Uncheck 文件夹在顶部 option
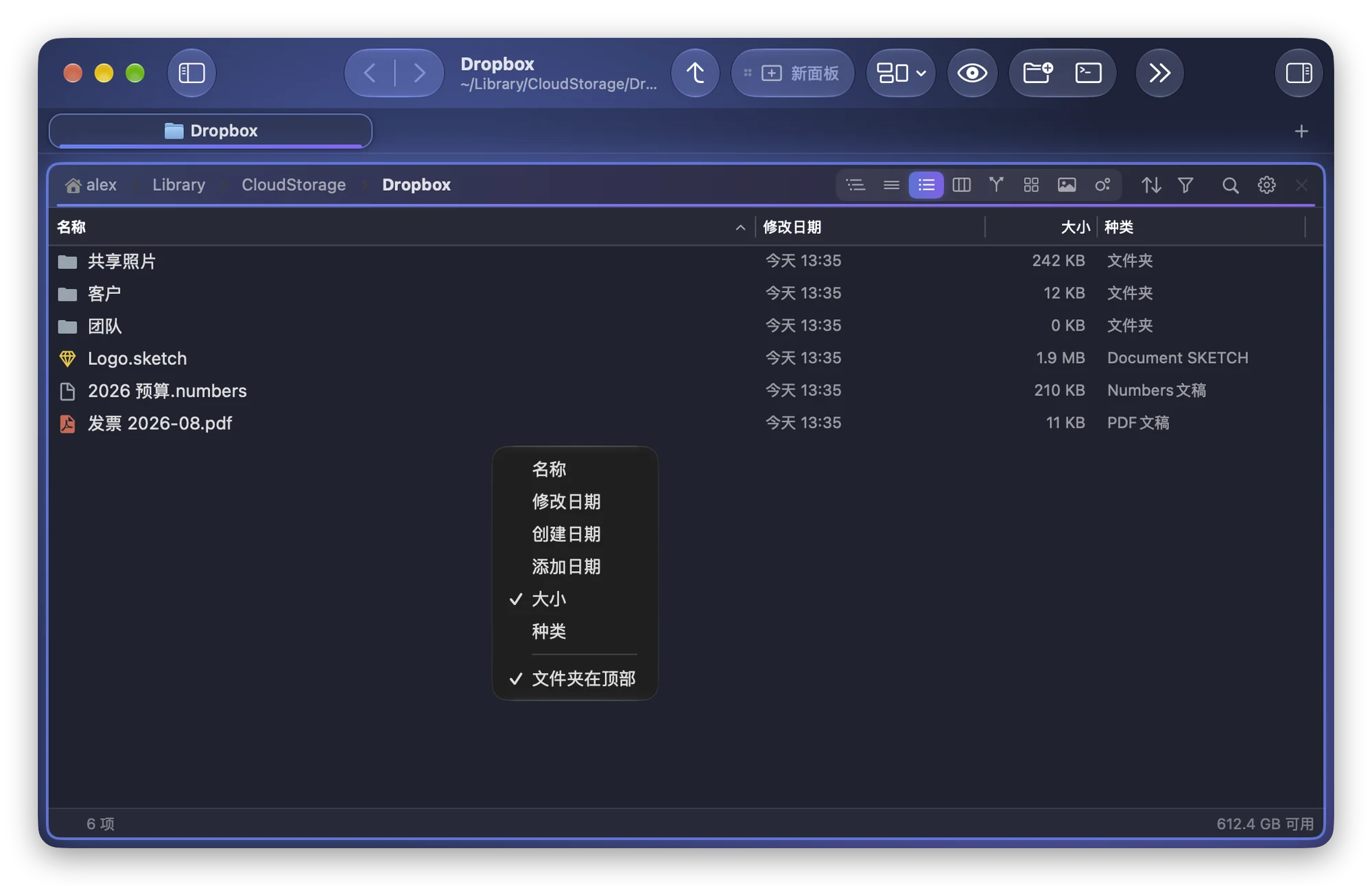This screenshot has height=886, width=1372. [575, 679]
